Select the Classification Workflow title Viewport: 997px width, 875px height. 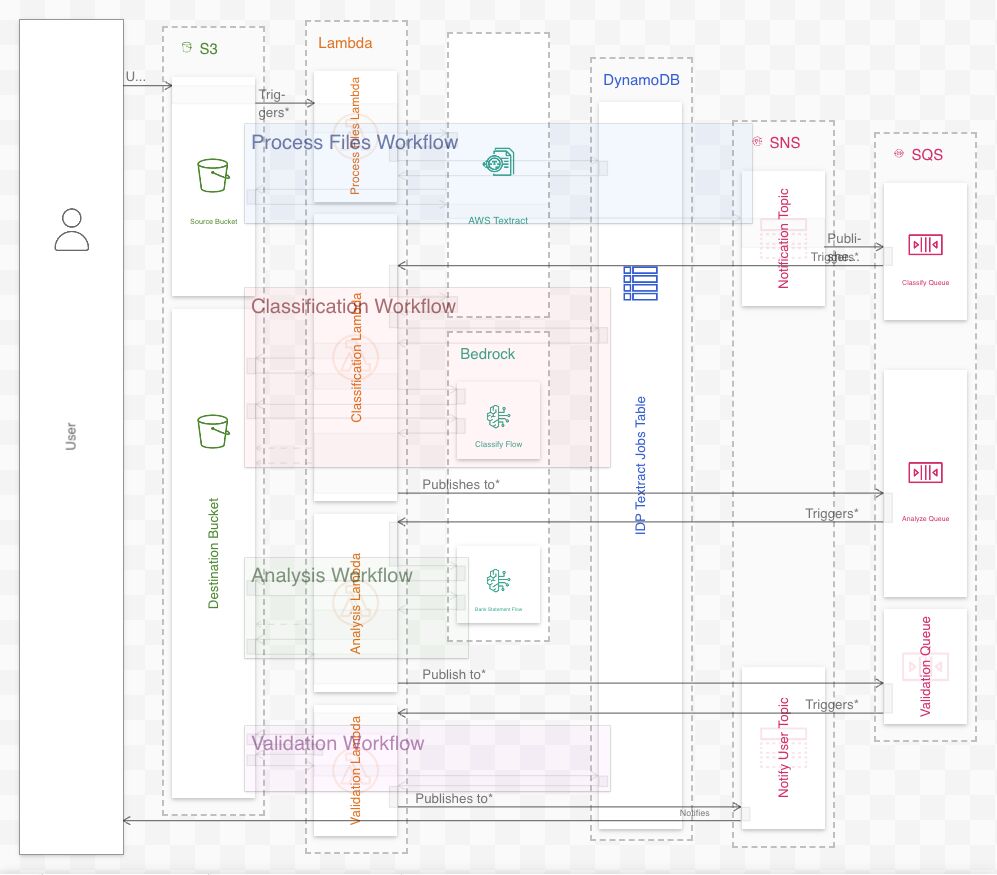[x=353, y=306]
